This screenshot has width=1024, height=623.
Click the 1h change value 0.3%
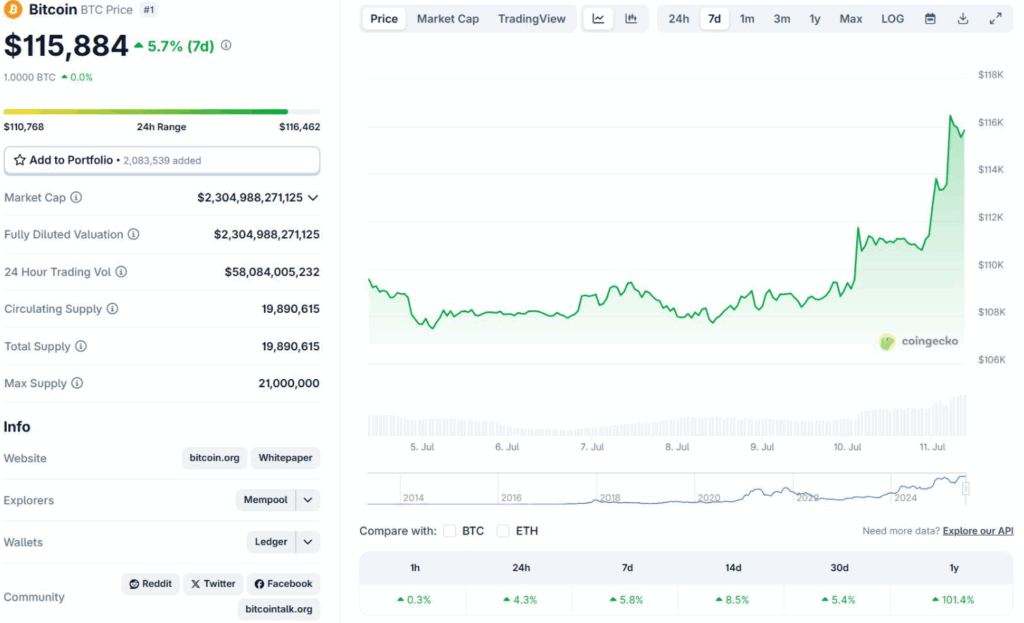pos(414,599)
